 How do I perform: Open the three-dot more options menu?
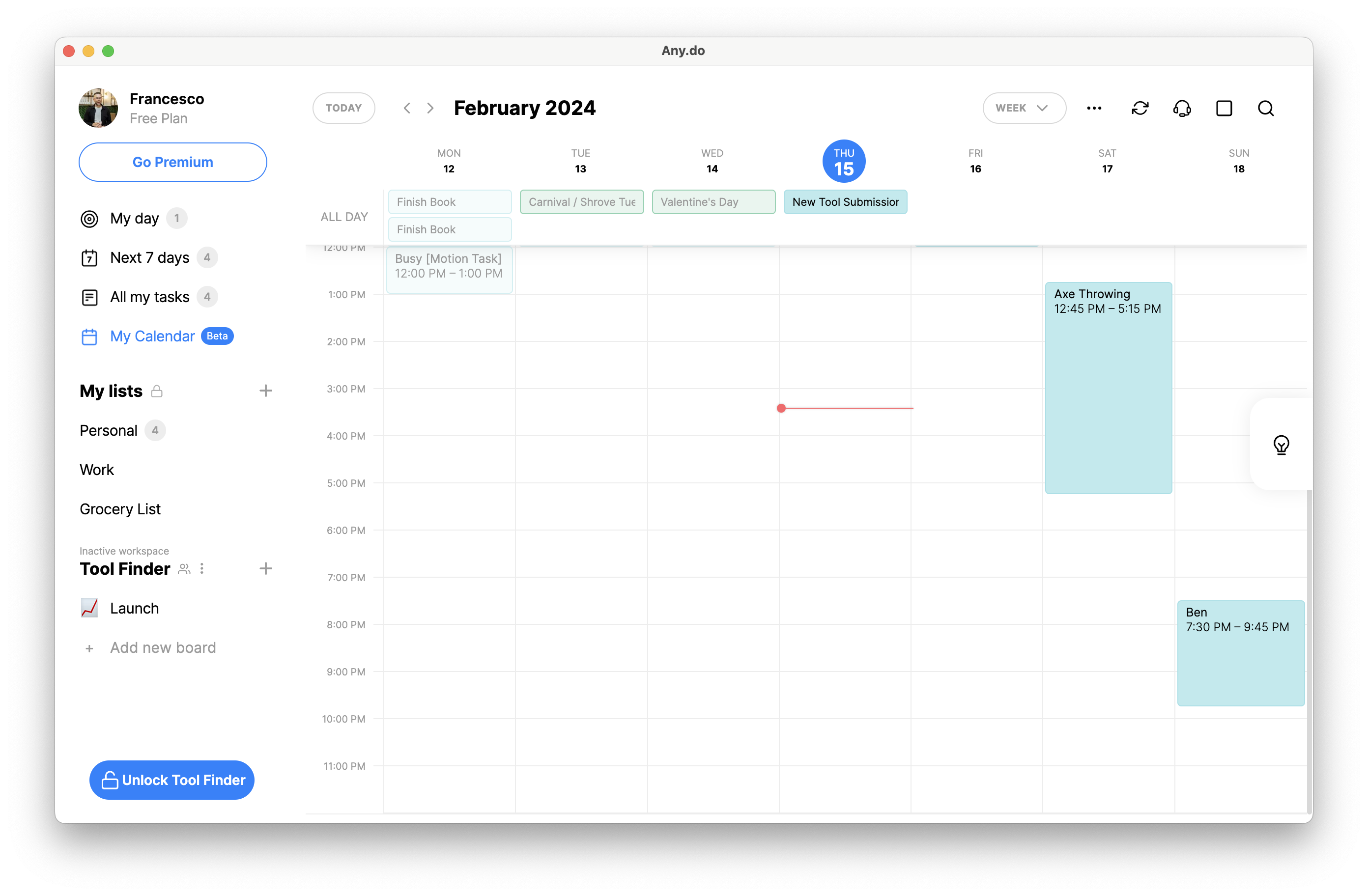point(1094,108)
